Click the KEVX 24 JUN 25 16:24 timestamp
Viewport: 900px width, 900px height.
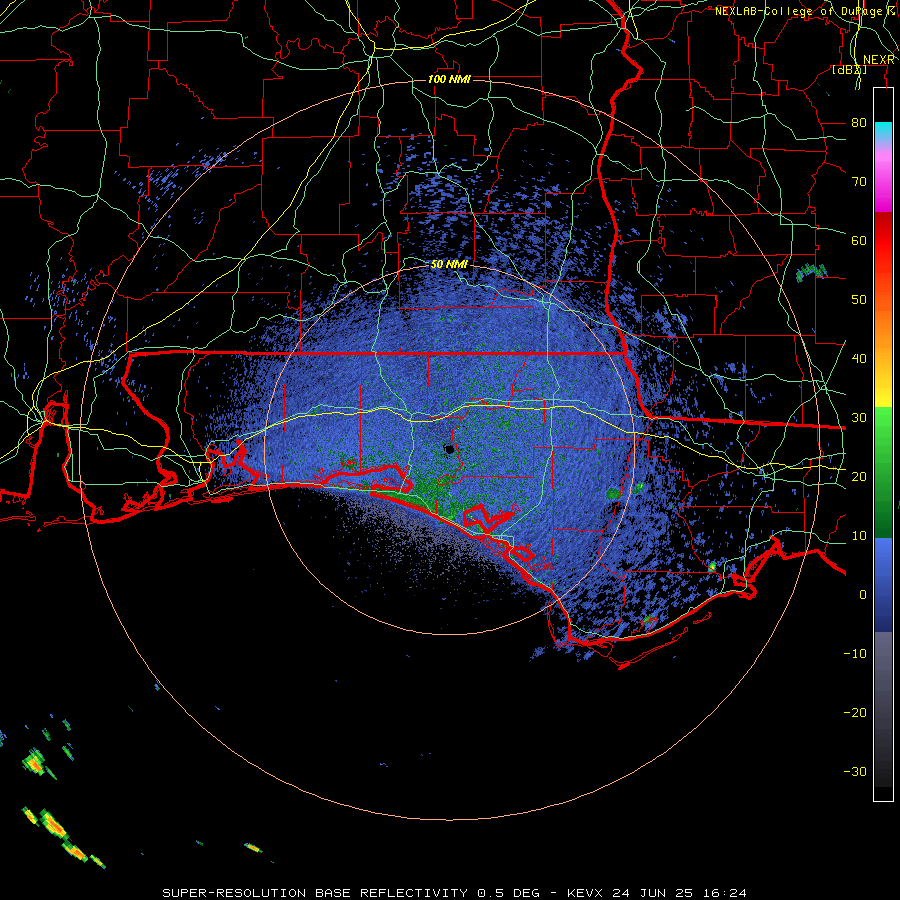pyautogui.click(x=657, y=893)
